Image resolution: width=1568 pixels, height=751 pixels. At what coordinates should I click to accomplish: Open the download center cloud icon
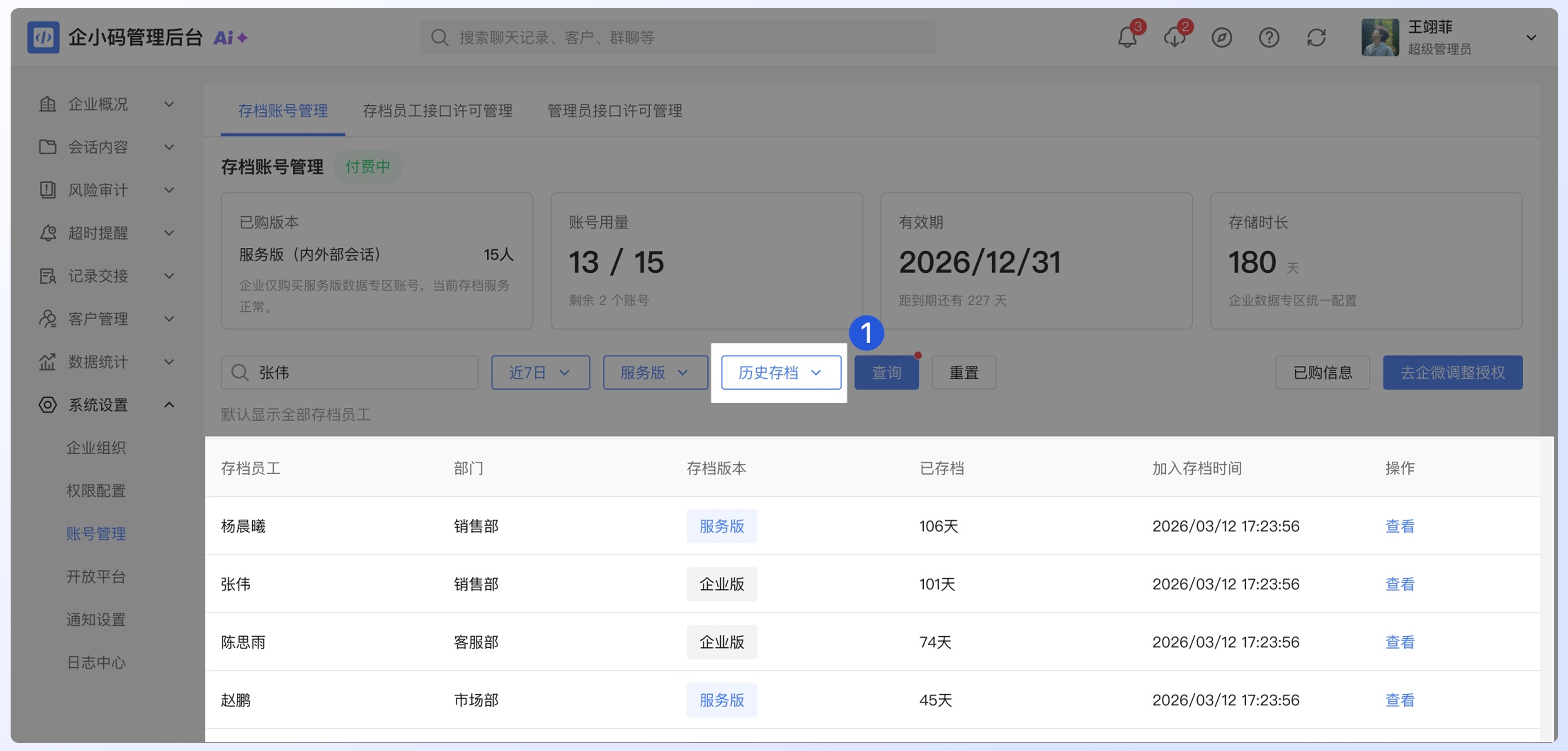pos(1174,38)
